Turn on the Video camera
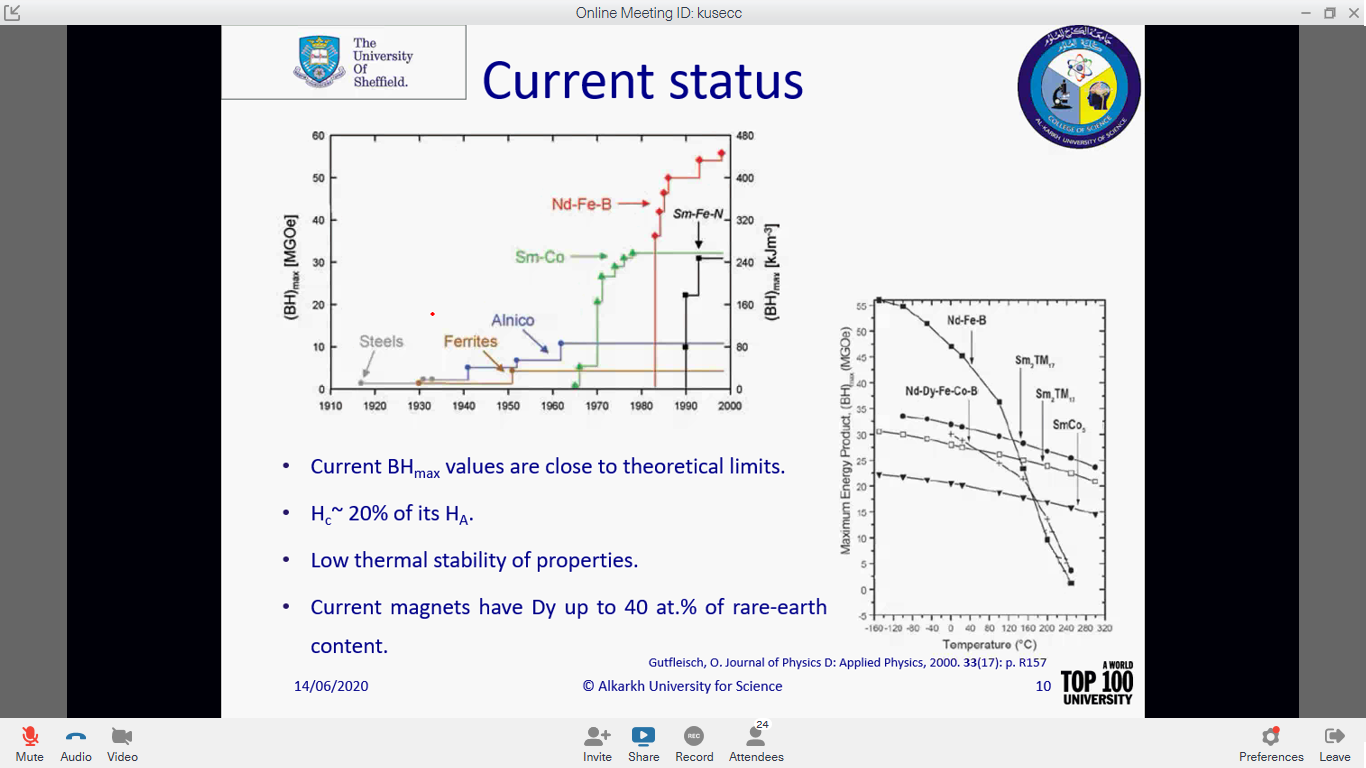 click(x=122, y=744)
